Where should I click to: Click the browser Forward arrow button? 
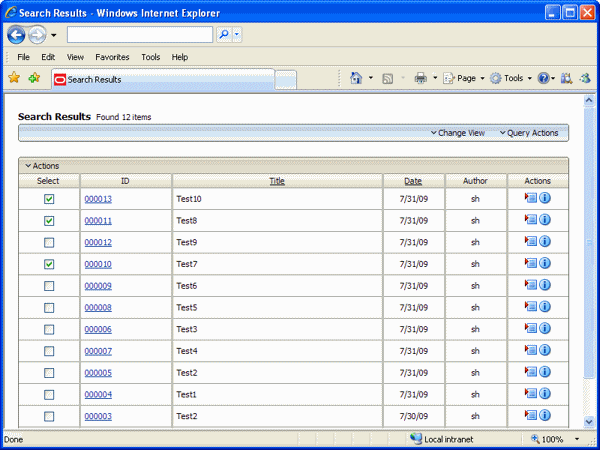(37, 35)
